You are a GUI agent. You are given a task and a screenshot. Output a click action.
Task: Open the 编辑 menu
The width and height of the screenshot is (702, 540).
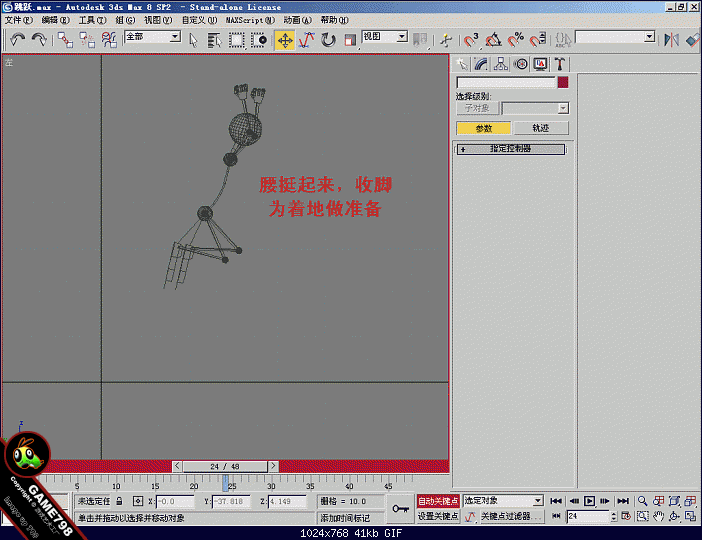click(56, 20)
